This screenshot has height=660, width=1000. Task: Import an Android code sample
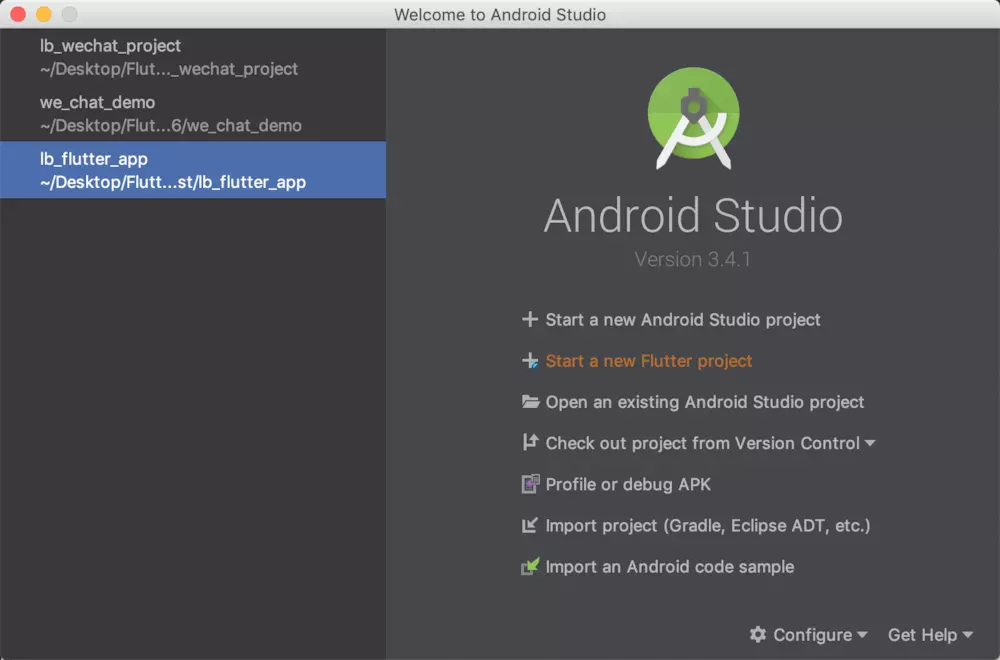[x=670, y=567]
